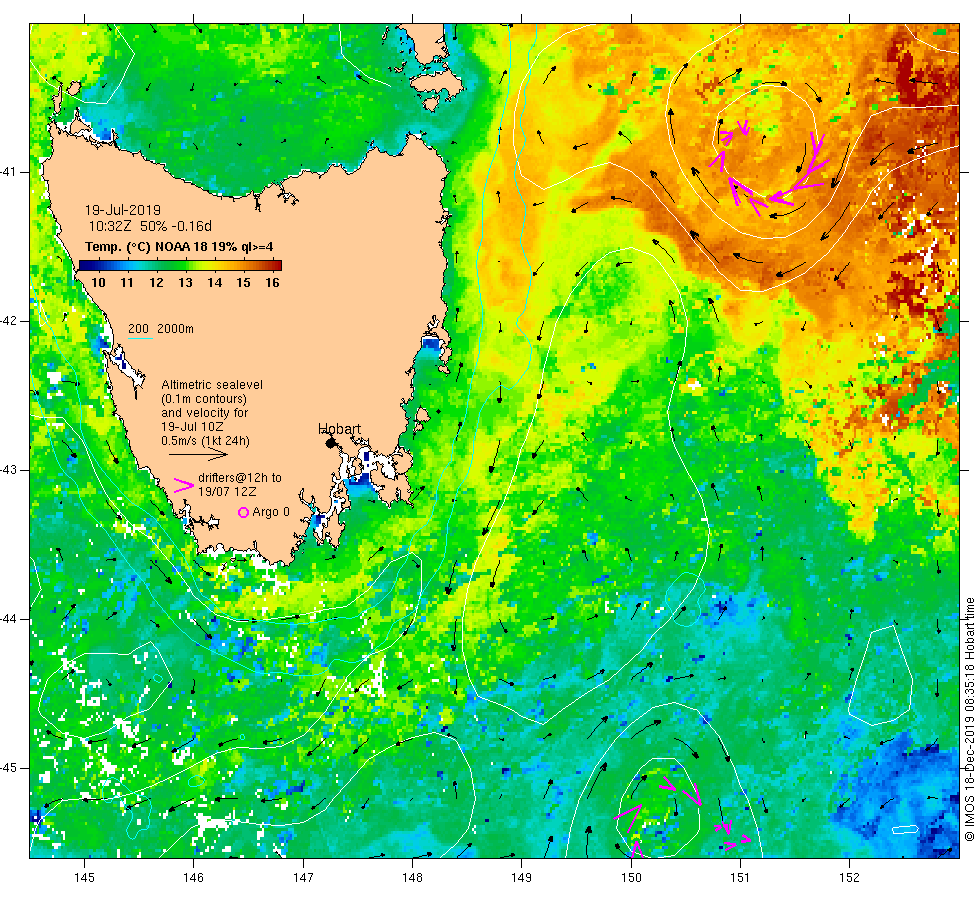
Task: Click the Hobart city label
Action: pos(339,429)
